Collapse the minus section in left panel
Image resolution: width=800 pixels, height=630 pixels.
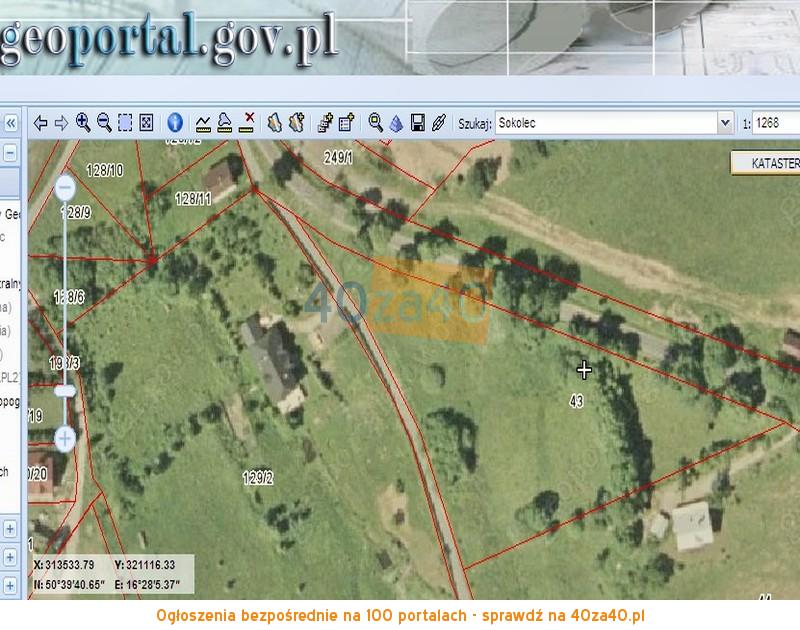[10, 154]
